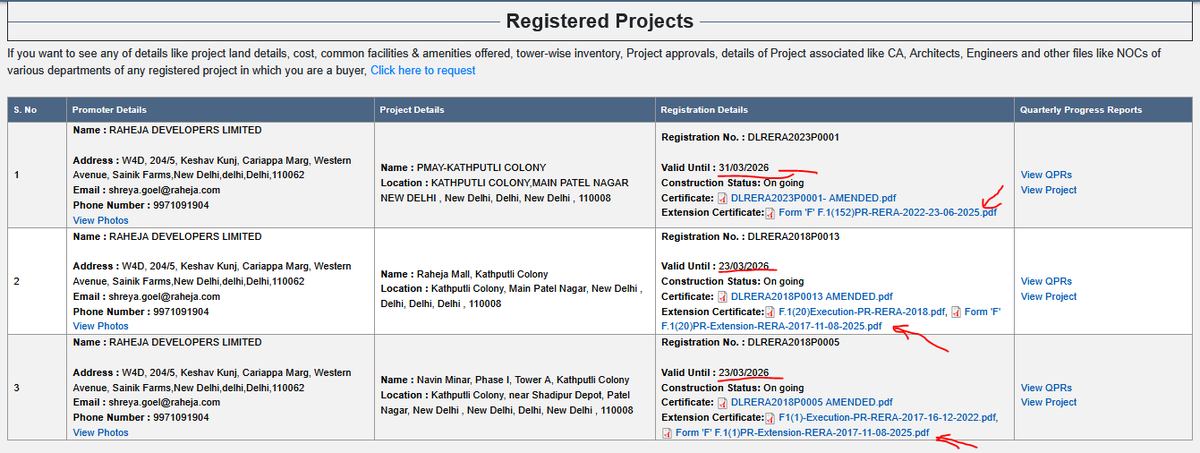This screenshot has width=1200, height=453.
Task: Click PDF icon before DLRERA2018P0013 AMENDED.pdf
Action: pyautogui.click(x=722, y=296)
